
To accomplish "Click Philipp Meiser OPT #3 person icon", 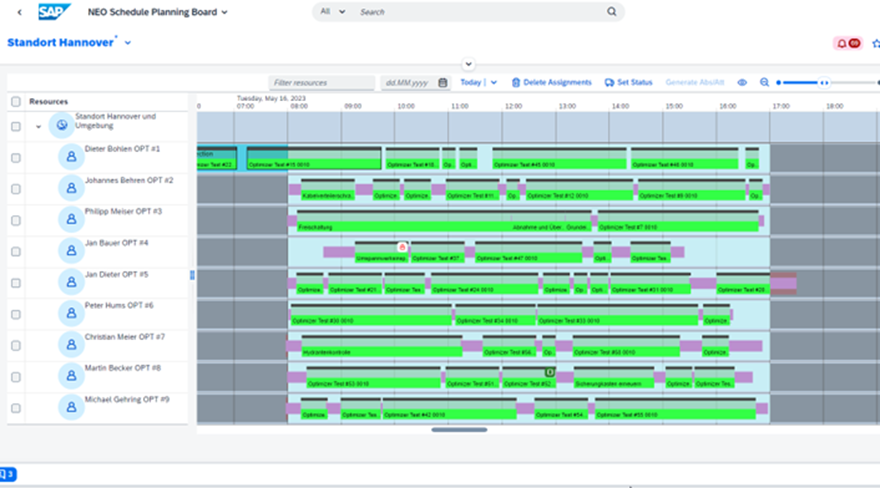I will tap(71, 219).
